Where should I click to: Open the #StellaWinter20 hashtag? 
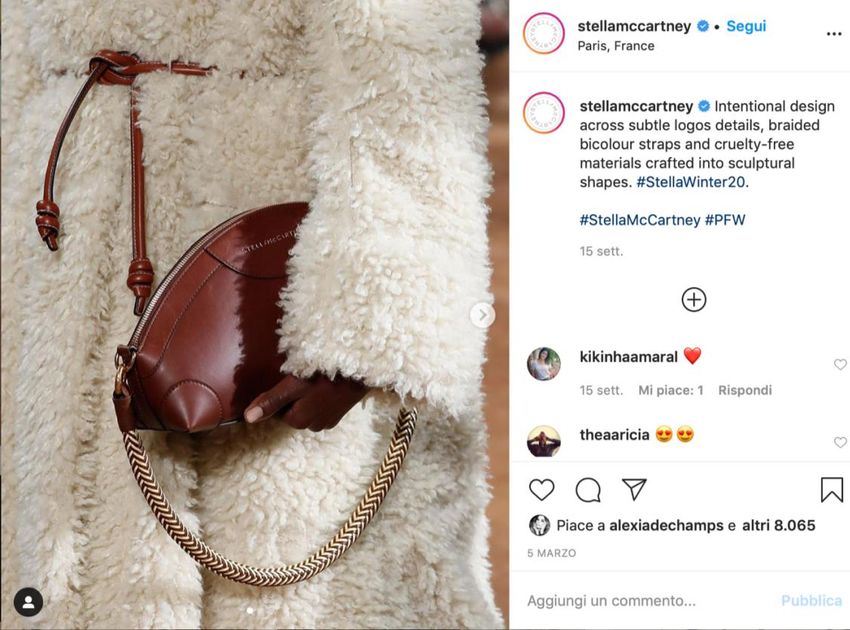pyautogui.click(x=691, y=182)
